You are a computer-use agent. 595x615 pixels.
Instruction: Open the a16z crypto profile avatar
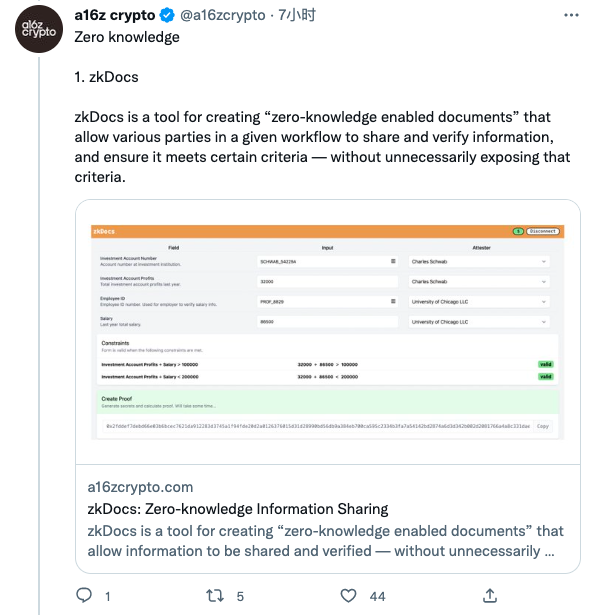39,29
